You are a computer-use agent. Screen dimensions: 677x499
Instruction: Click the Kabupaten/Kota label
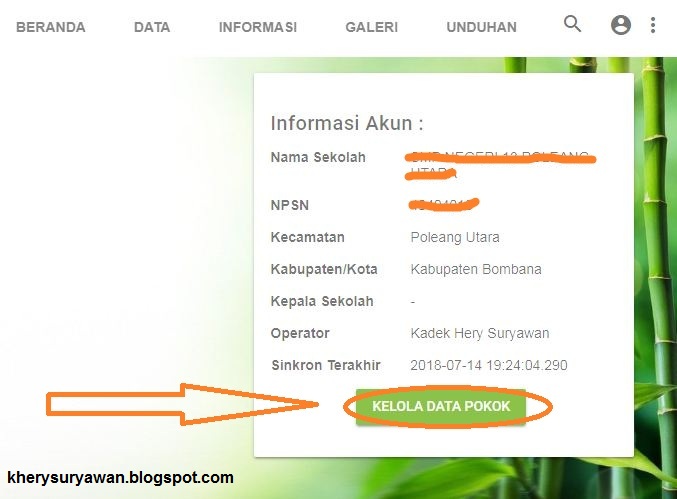click(324, 269)
